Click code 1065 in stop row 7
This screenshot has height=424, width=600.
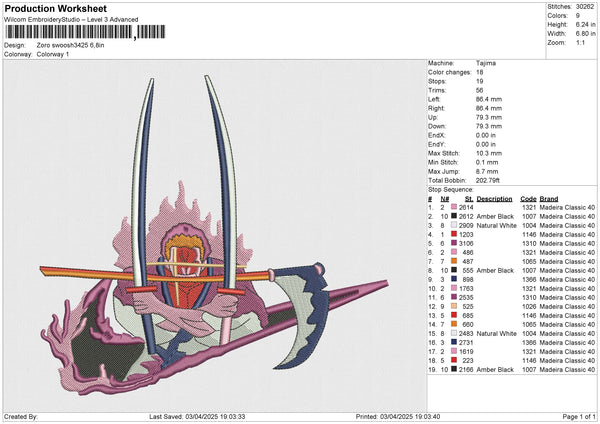pyautogui.click(x=529, y=261)
